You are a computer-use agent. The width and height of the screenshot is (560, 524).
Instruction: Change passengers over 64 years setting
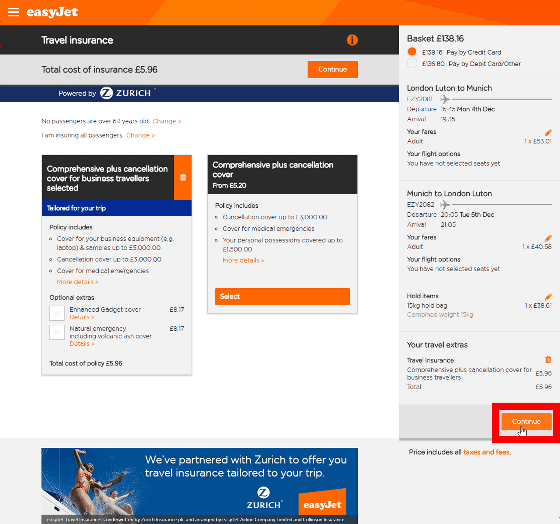tap(167, 121)
